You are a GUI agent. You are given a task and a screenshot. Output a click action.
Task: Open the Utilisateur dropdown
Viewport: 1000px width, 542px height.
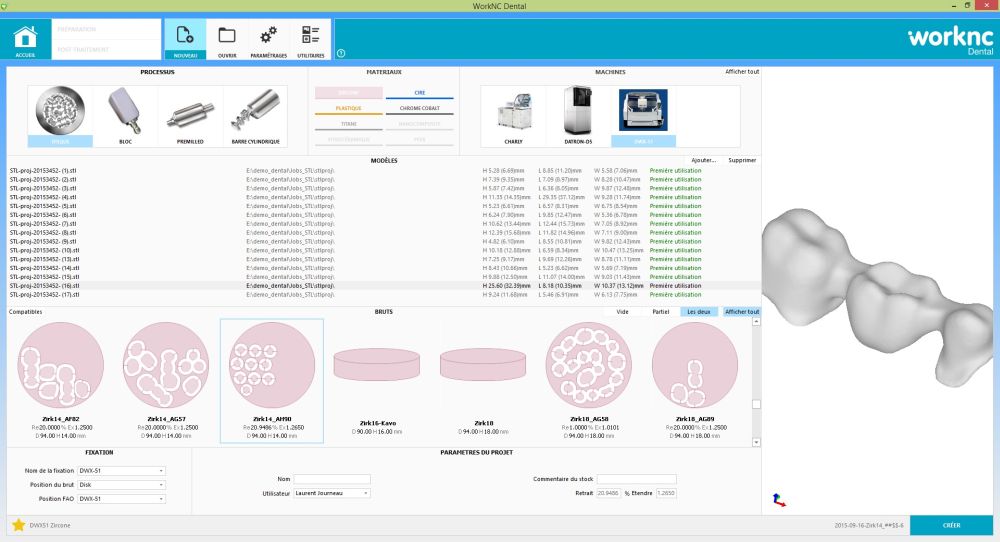pos(332,493)
